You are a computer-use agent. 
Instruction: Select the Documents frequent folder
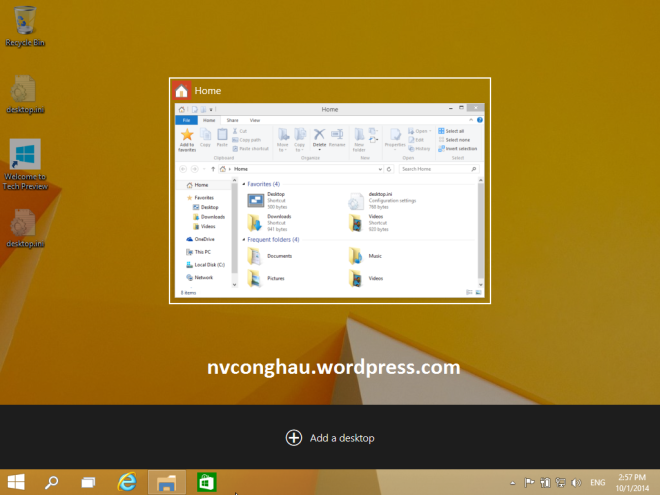tap(269, 256)
